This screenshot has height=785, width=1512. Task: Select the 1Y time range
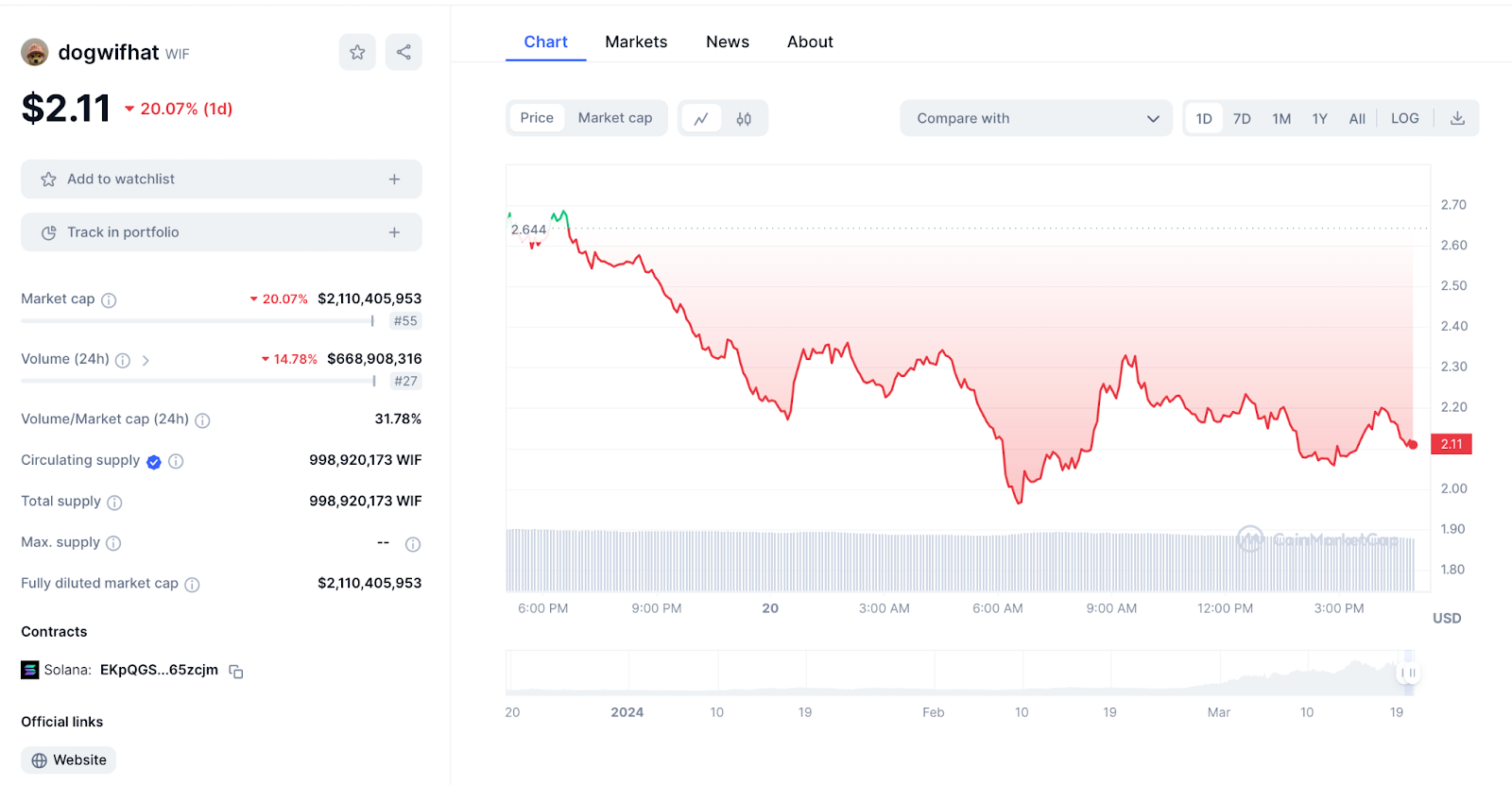(1320, 118)
